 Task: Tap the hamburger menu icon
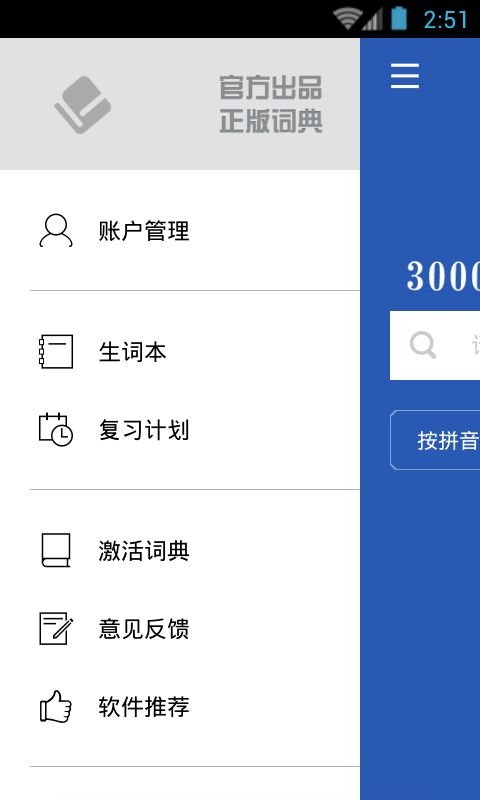[x=405, y=76]
